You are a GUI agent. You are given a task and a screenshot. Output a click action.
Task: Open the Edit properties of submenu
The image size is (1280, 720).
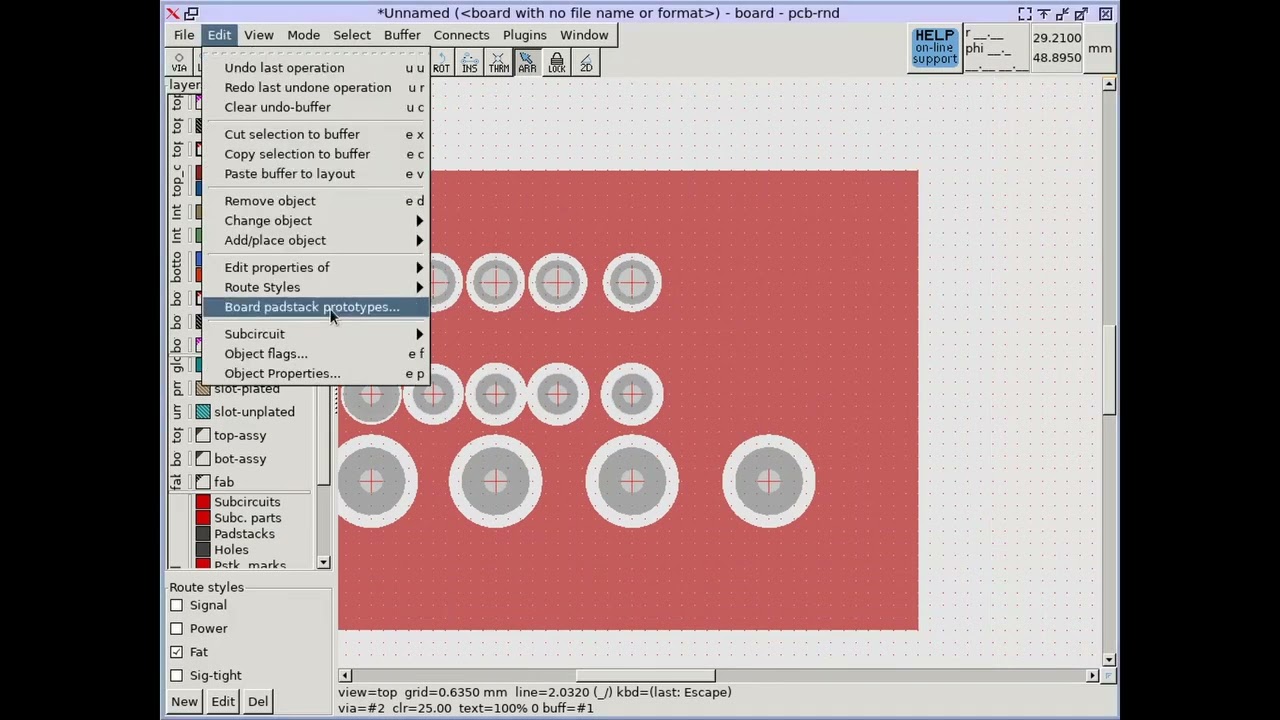pos(316,267)
